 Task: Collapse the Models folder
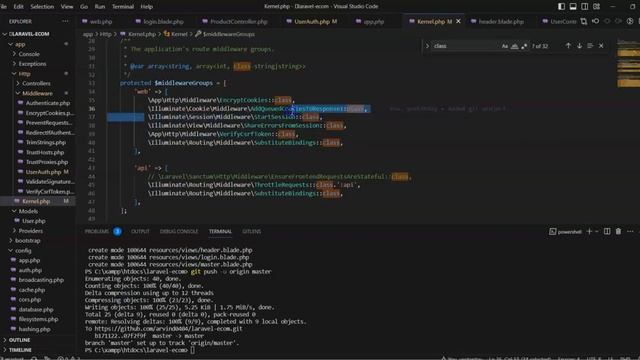click(x=28, y=211)
